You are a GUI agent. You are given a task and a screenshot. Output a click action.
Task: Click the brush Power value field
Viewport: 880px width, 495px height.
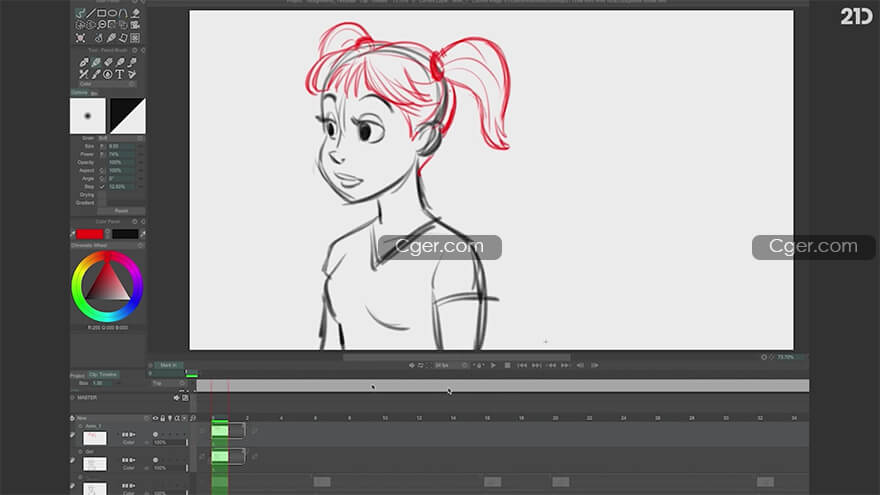(122, 154)
